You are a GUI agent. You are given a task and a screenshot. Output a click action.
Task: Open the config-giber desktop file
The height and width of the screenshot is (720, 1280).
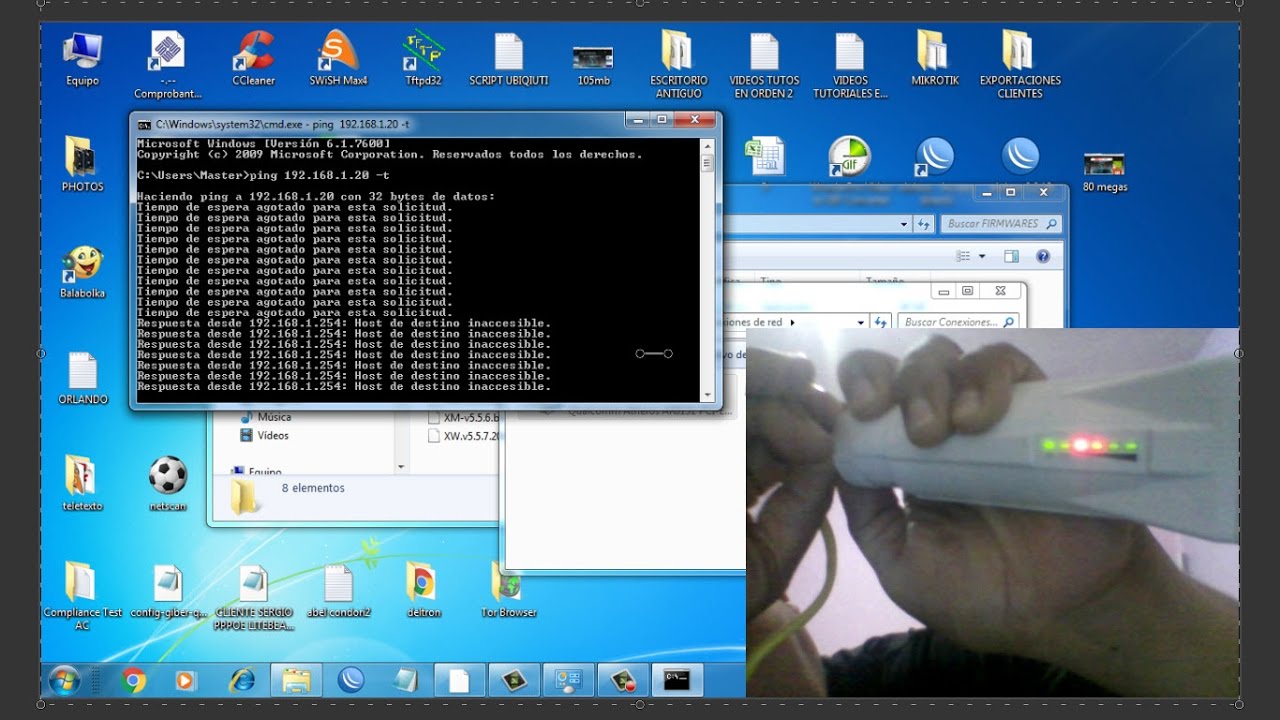pos(168,591)
